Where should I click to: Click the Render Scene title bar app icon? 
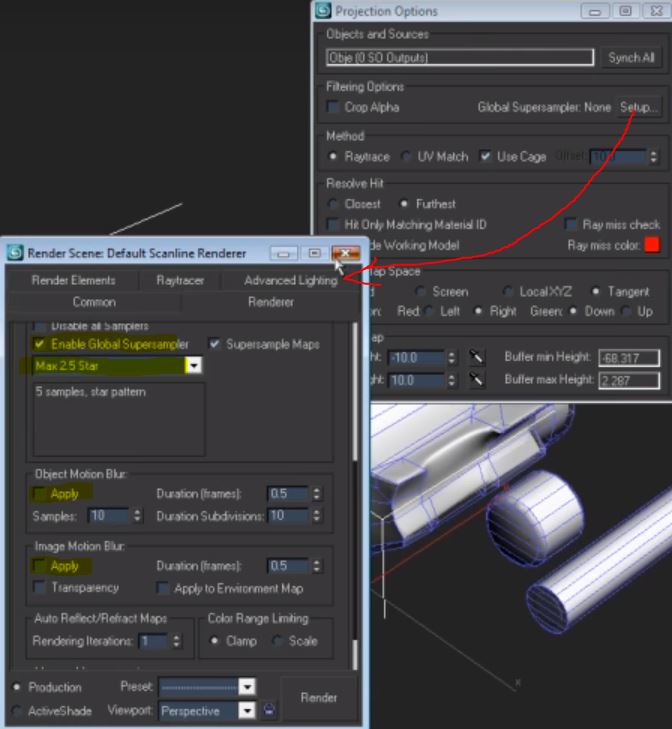pos(15,253)
